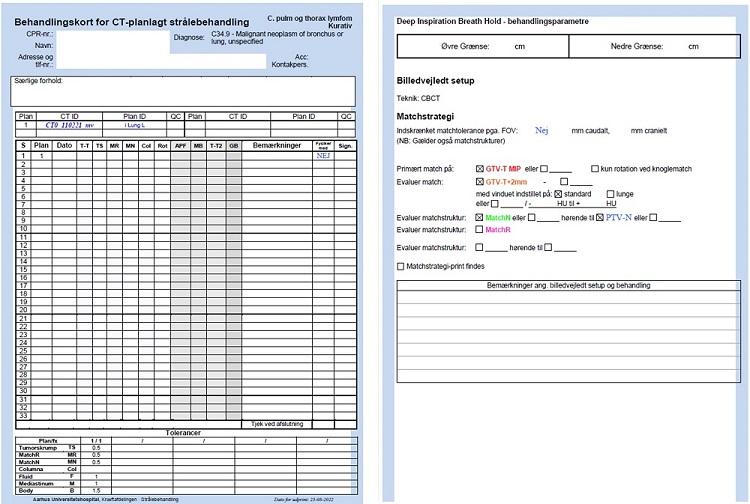Select the CT ID value 'CT0_110221_mv'
Image resolution: width=750 pixels, height=504 pixels.
(x=69, y=125)
